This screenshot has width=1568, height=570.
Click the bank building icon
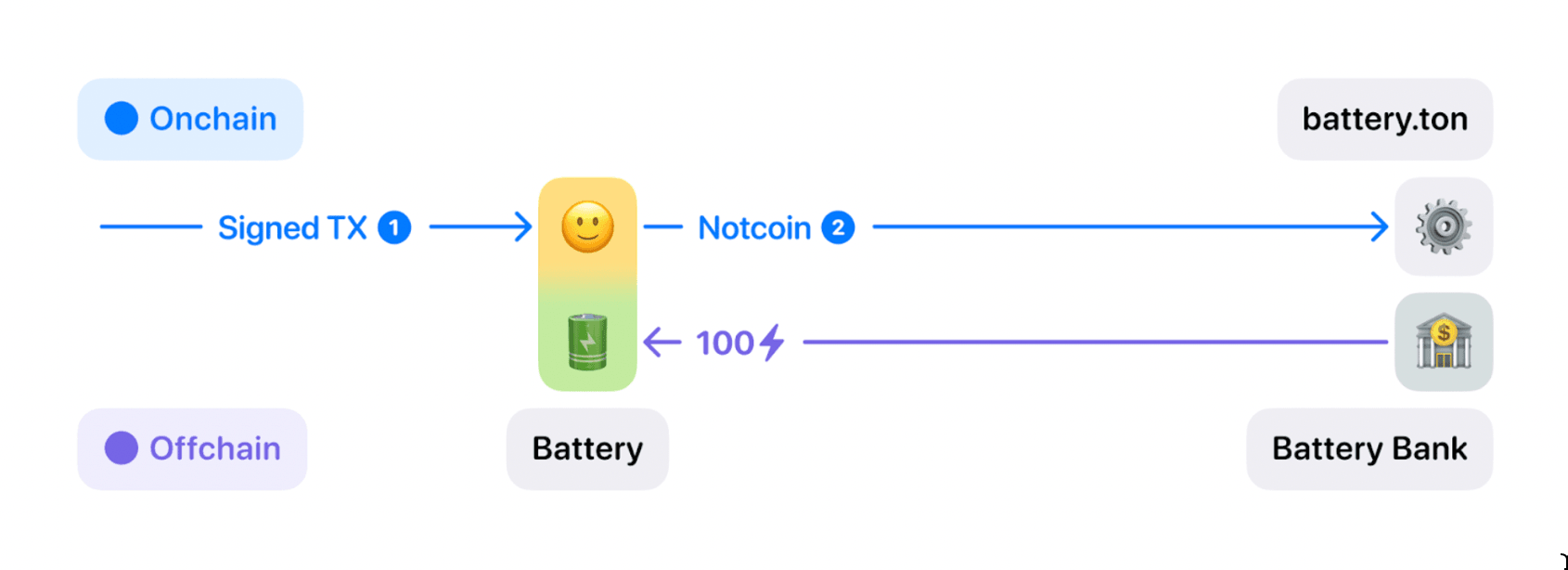(1443, 342)
